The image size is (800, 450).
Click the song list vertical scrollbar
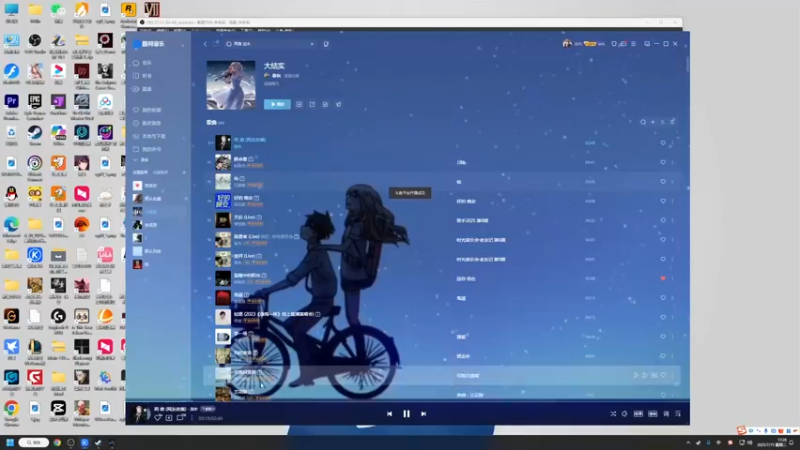pyautogui.click(x=687, y=64)
